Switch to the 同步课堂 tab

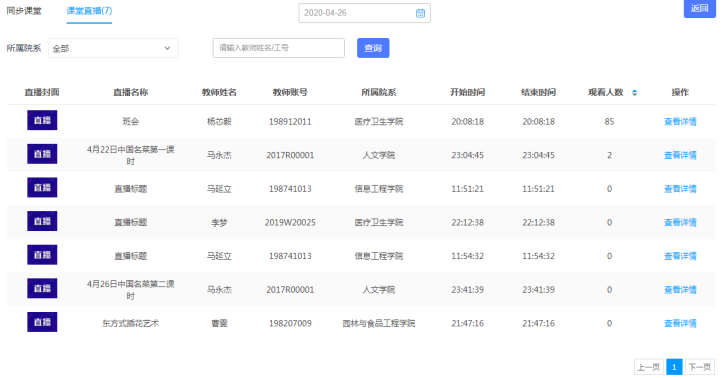point(24,11)
